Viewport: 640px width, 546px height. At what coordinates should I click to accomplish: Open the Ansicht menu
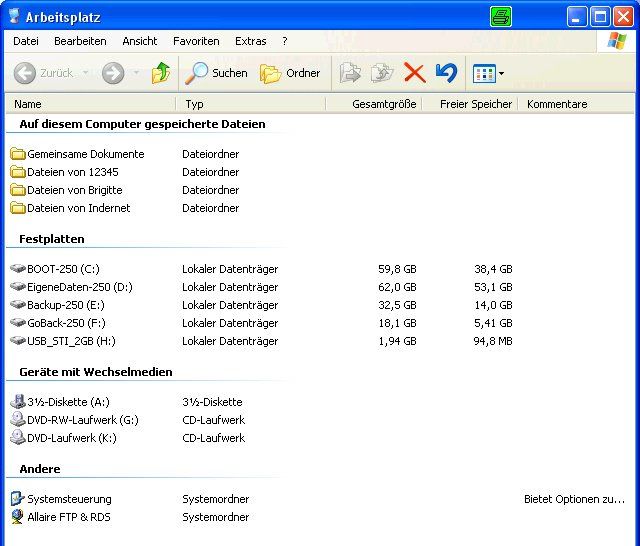tap(140, 41)
